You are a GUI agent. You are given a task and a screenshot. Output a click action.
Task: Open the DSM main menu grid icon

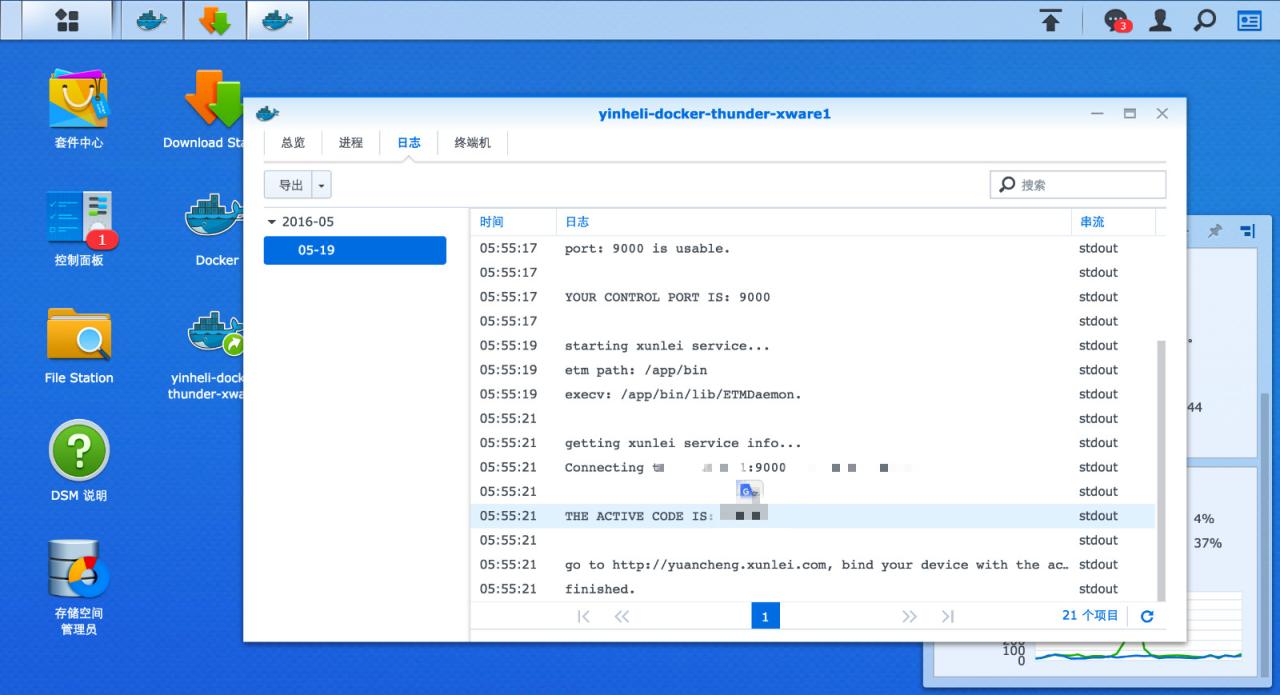coord(67,20)
